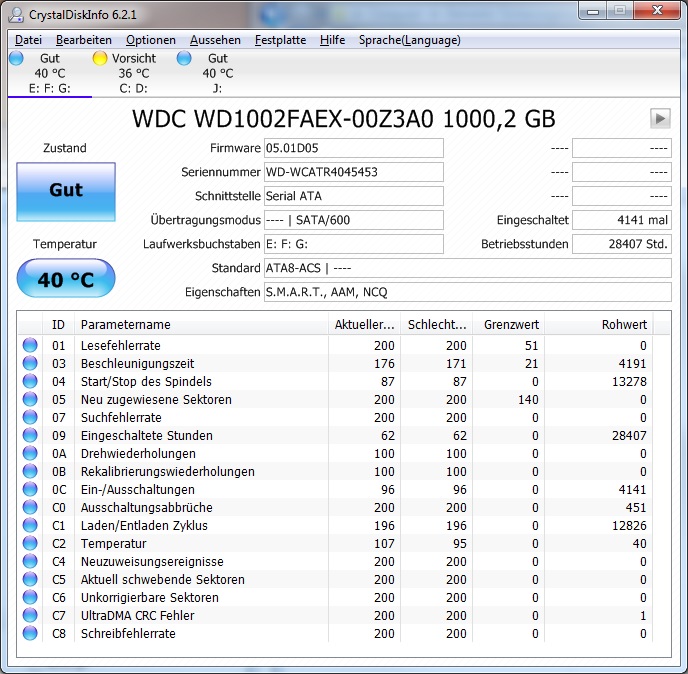Click the Eingeschaltet field 4141 mal

(622, 220)
